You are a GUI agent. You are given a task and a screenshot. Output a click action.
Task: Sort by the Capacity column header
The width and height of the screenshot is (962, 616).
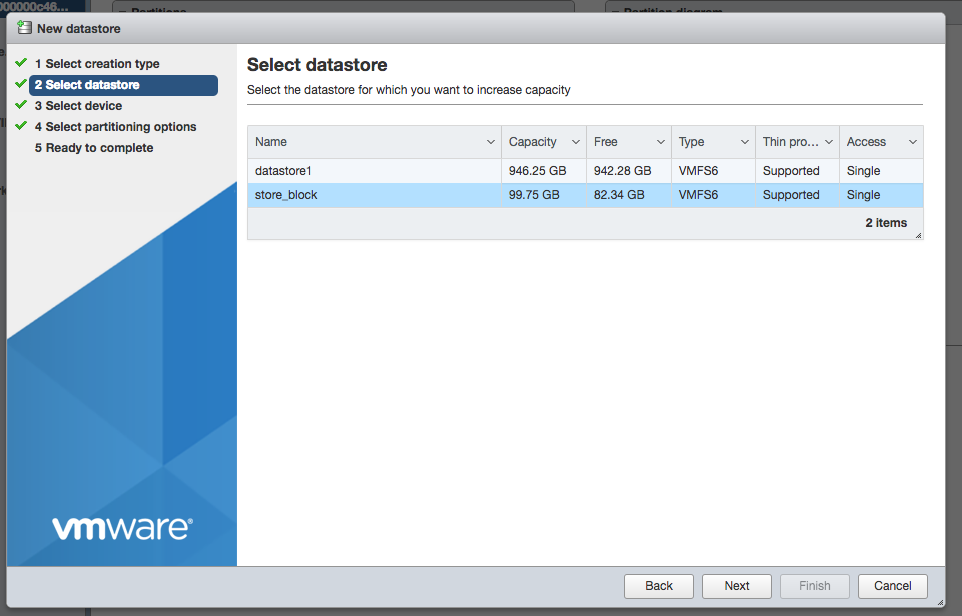[544, 142]
